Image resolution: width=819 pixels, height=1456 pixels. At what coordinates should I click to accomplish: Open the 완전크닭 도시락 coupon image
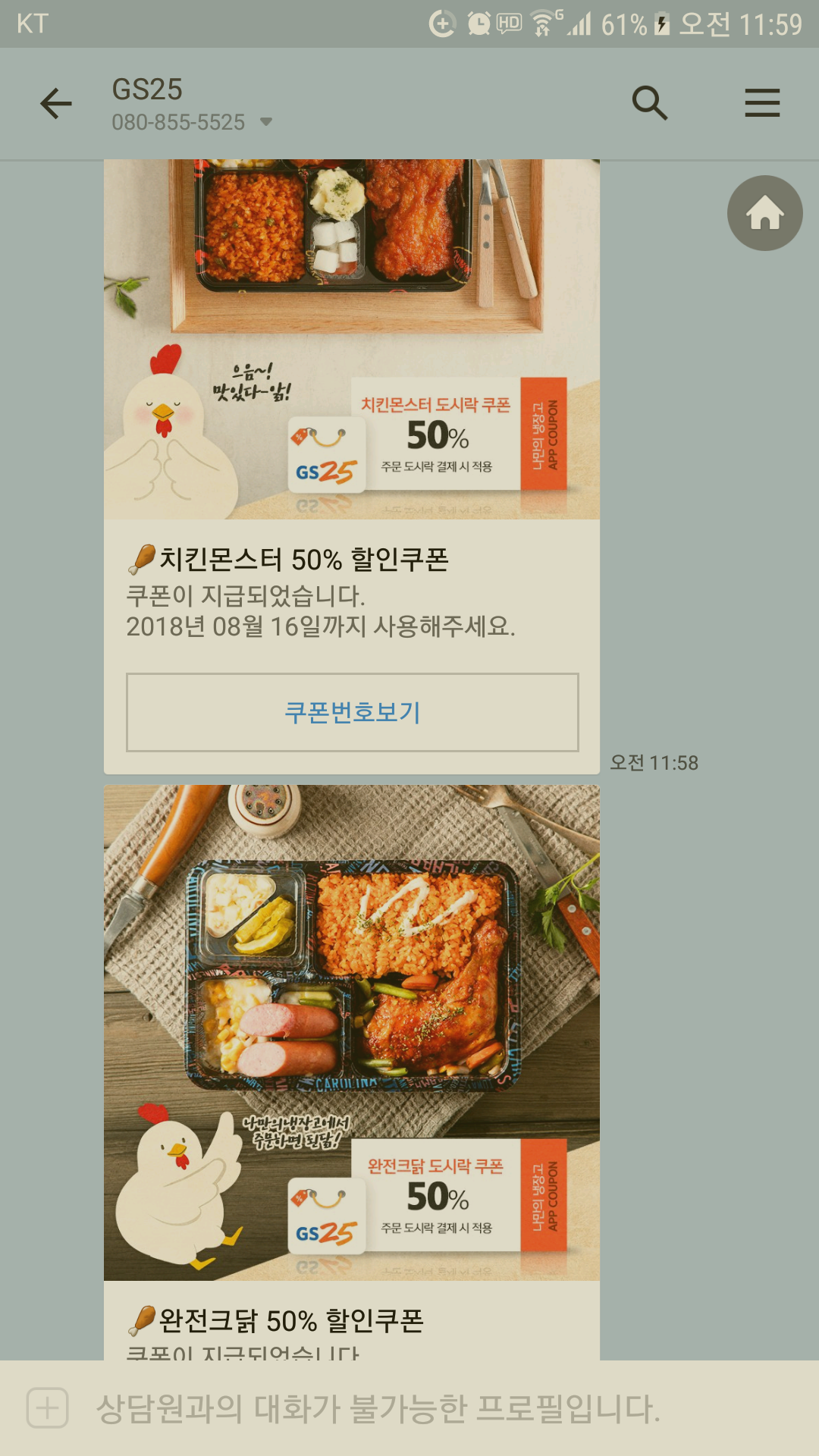tap(352, 1033)
